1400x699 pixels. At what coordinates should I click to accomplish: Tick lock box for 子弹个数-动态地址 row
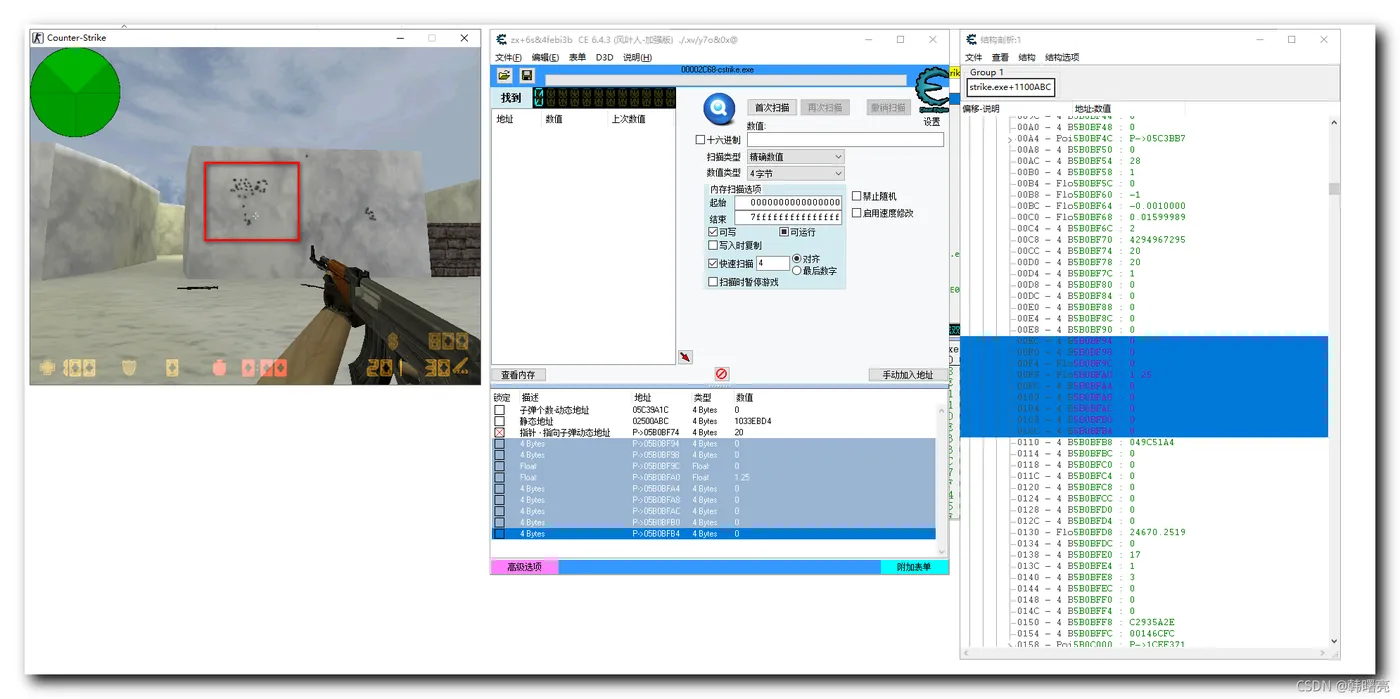(x=500, y=410)
